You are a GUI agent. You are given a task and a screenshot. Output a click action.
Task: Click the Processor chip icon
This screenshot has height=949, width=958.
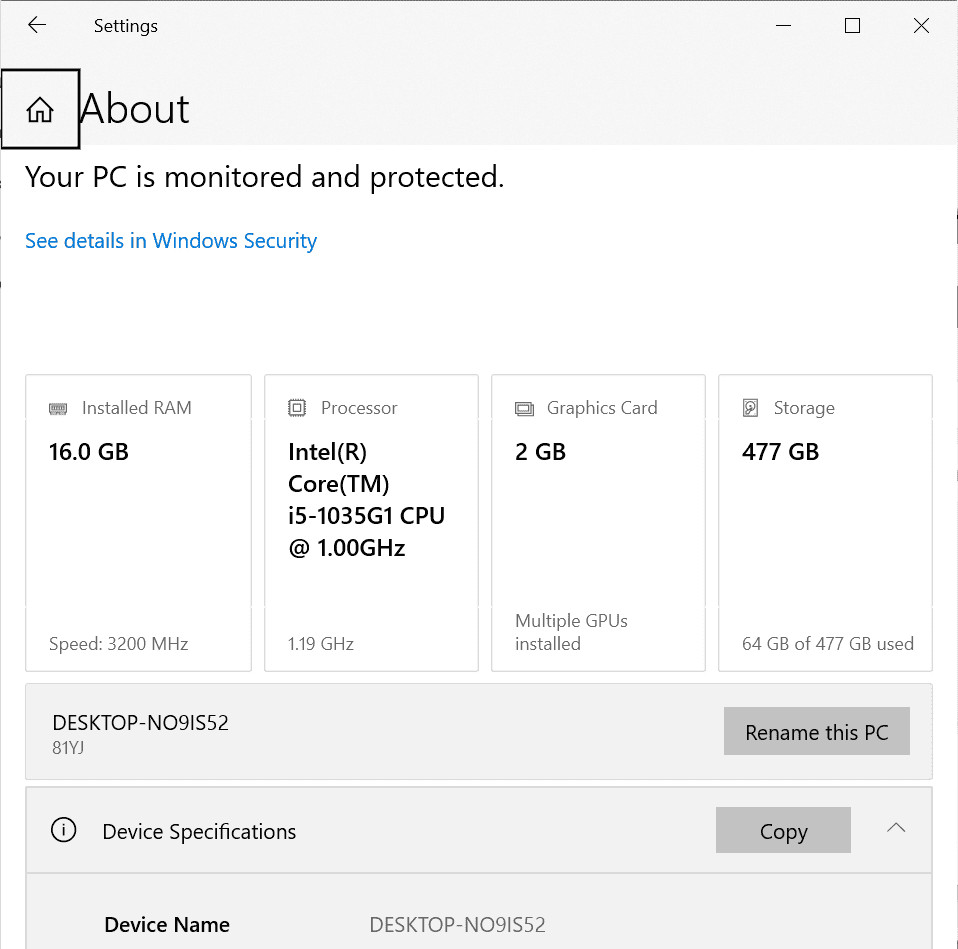tap(297, 408)
